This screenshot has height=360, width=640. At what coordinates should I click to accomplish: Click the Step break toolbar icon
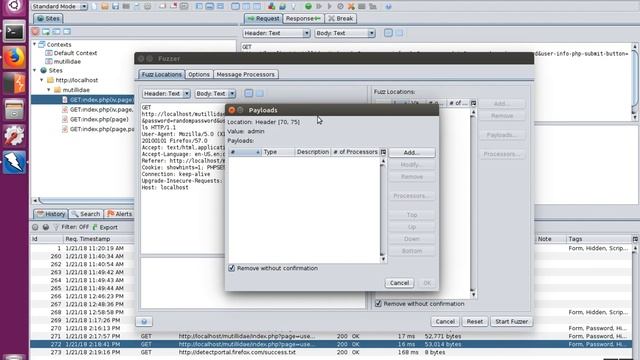319,6
